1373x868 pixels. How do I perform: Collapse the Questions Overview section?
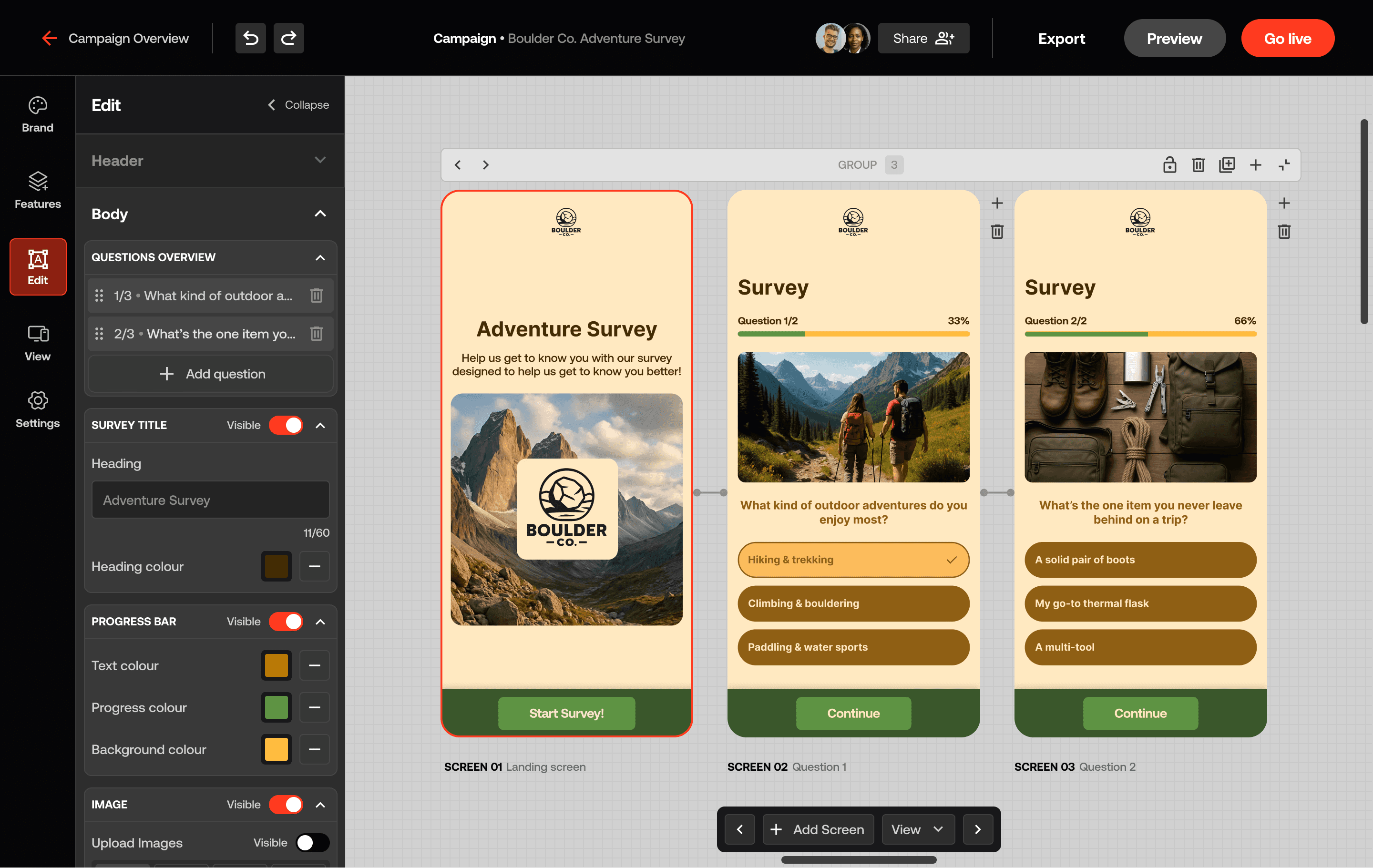pos(320,257)
